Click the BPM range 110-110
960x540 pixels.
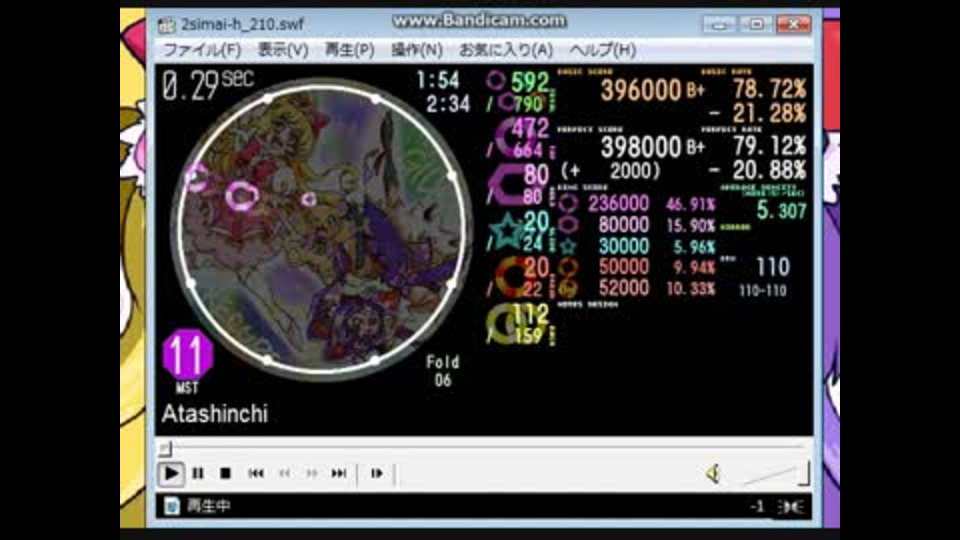[x=762, y=291]
